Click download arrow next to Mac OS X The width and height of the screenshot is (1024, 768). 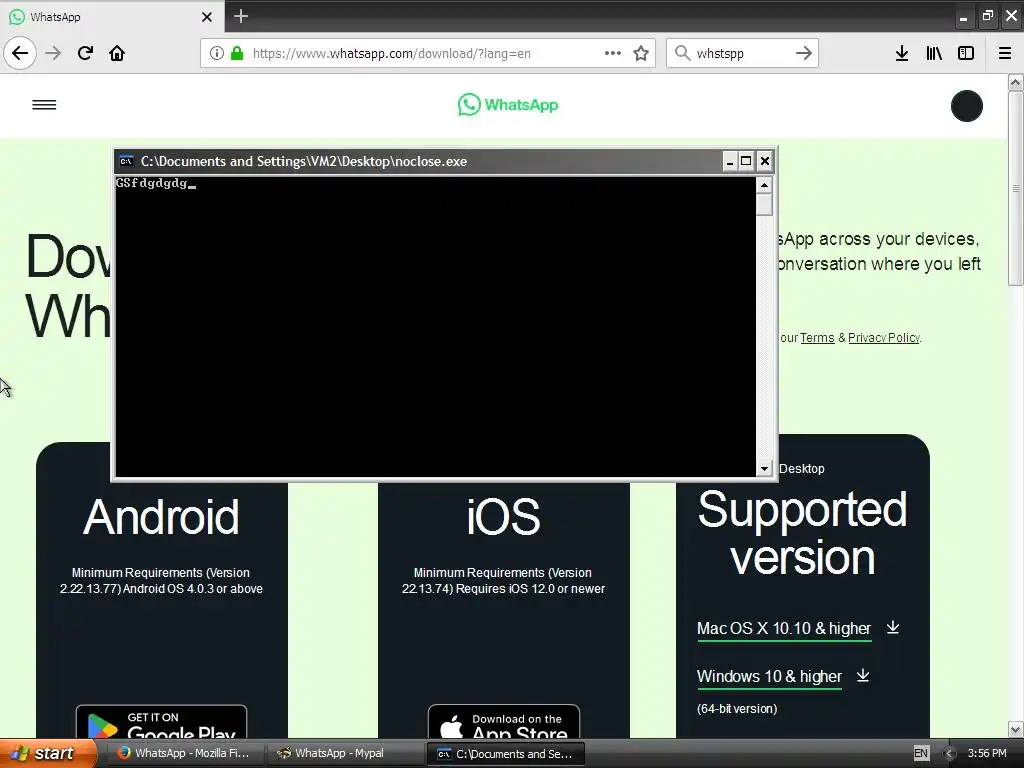pos(893,628)
